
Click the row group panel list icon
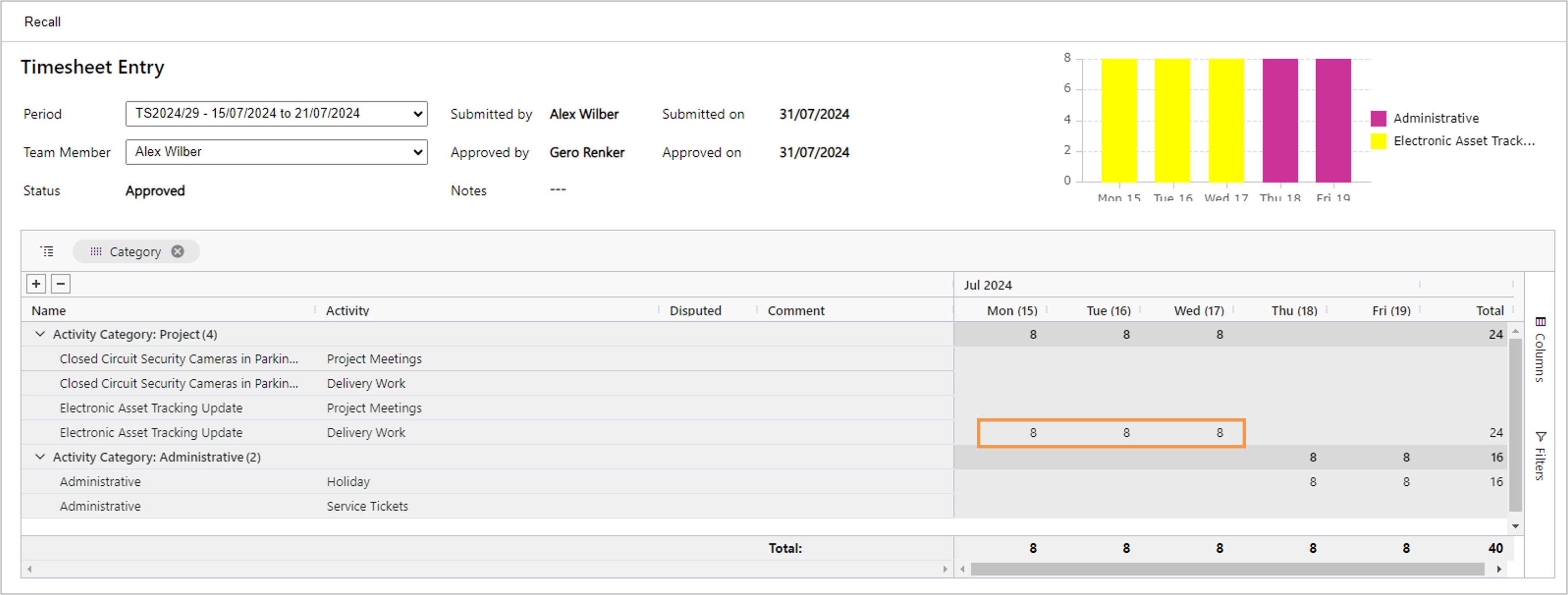tap(47, 251)
